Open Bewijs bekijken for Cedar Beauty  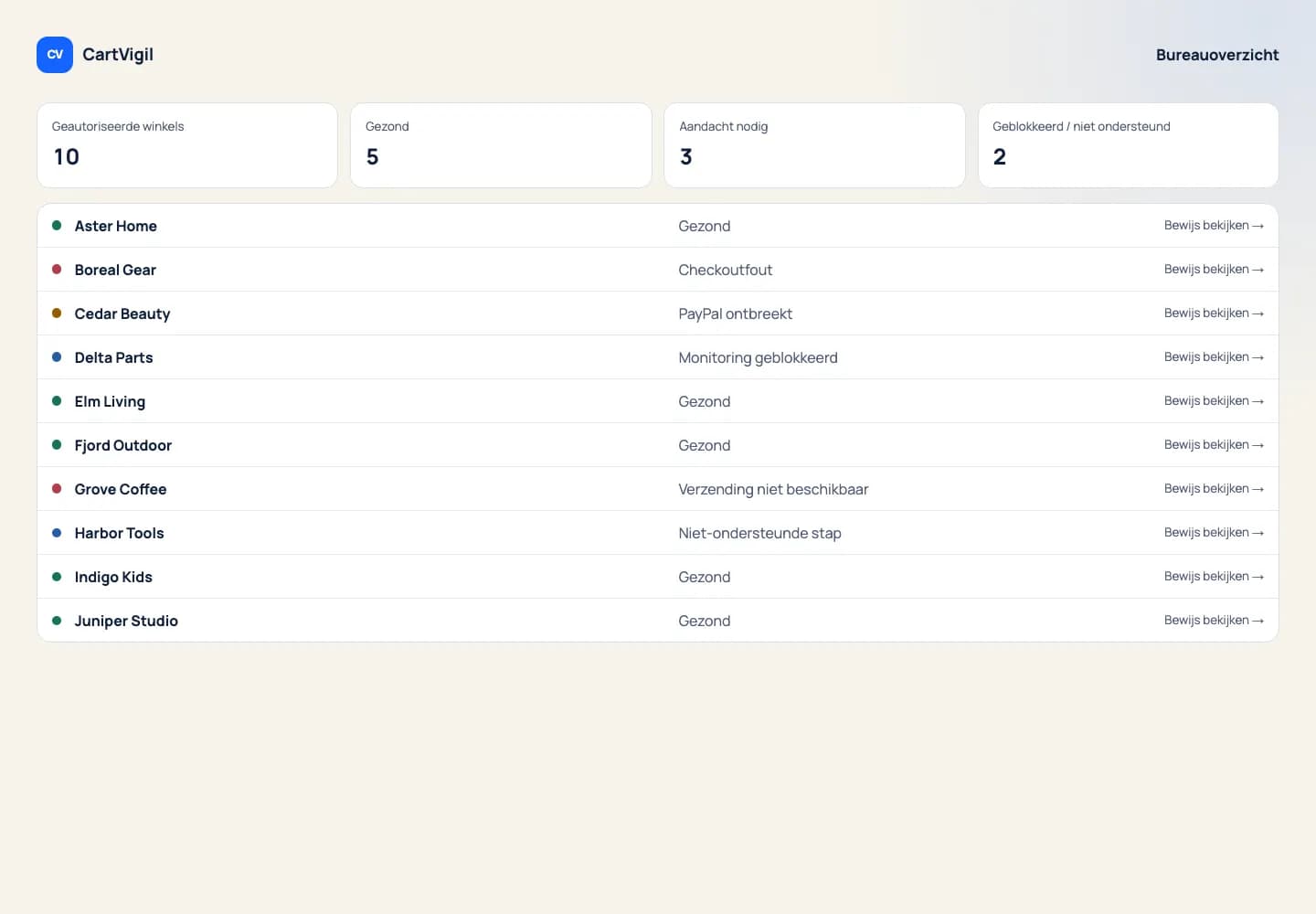click(1214, 314)
